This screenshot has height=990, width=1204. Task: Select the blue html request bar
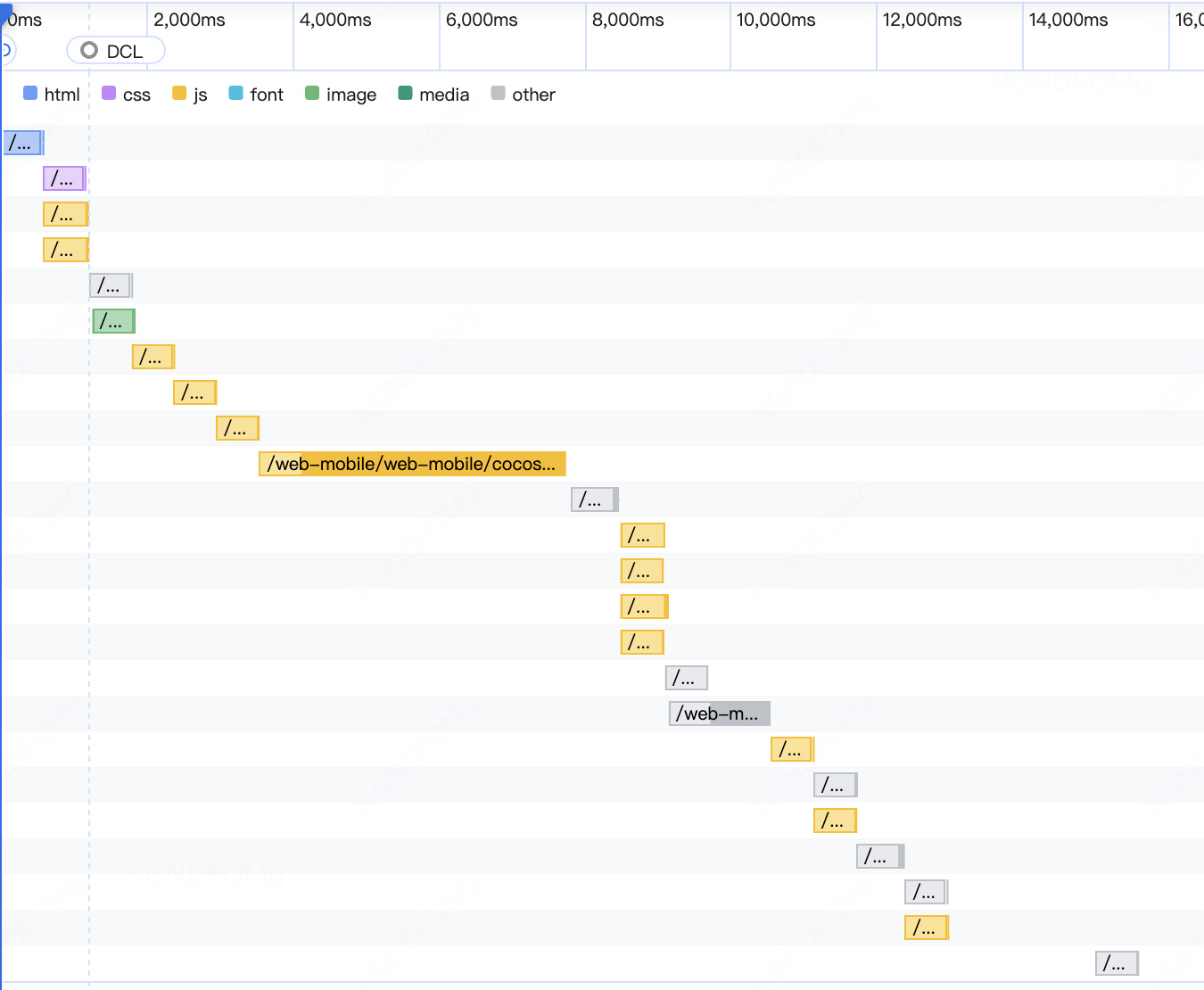tap(23, 143)
